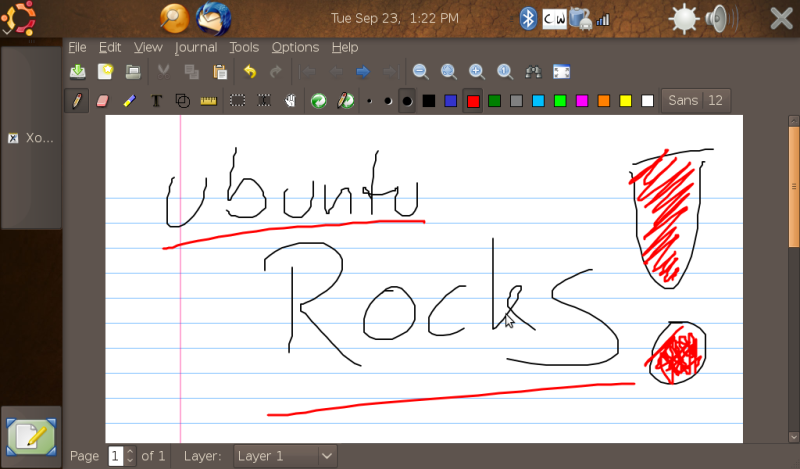The image size is (800, 469).
Task: Launch Thunderbird from top panel
Action: (213, 18)
